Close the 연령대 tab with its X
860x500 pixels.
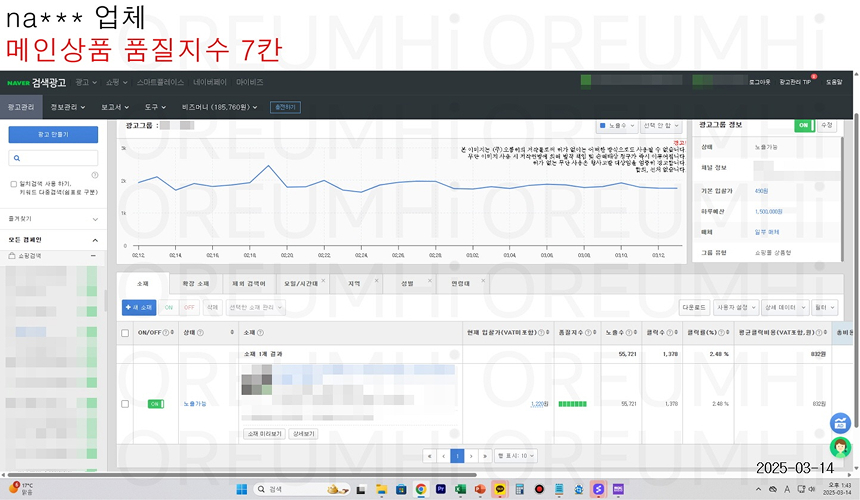(x=483, y=280)
